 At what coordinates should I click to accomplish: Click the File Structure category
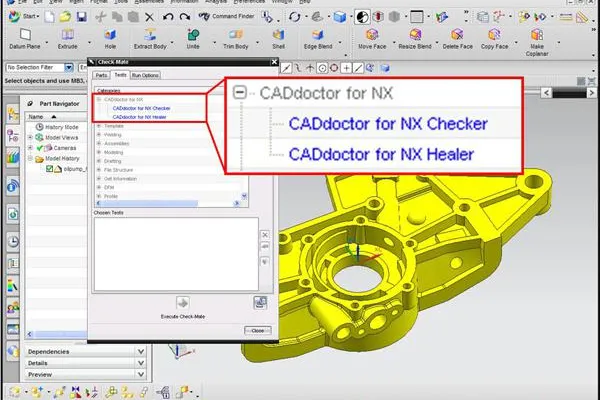(x=118, y=170)
